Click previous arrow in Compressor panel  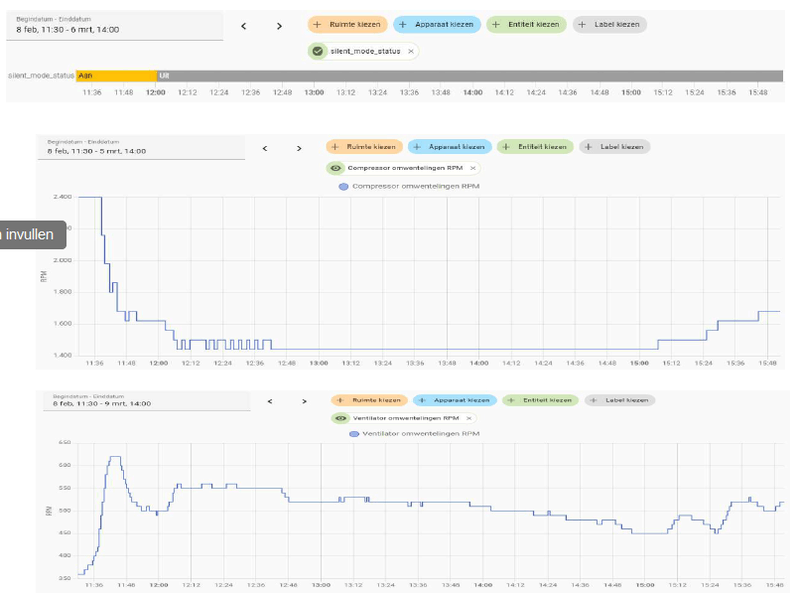pos(265,148)
